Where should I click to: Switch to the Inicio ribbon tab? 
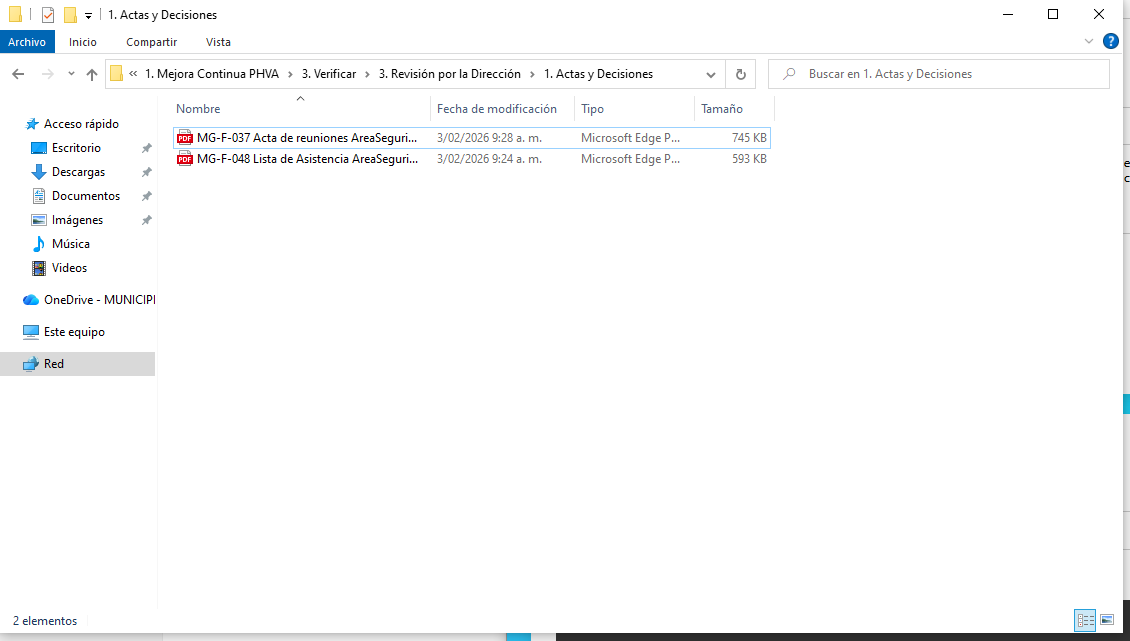point(83,42)
